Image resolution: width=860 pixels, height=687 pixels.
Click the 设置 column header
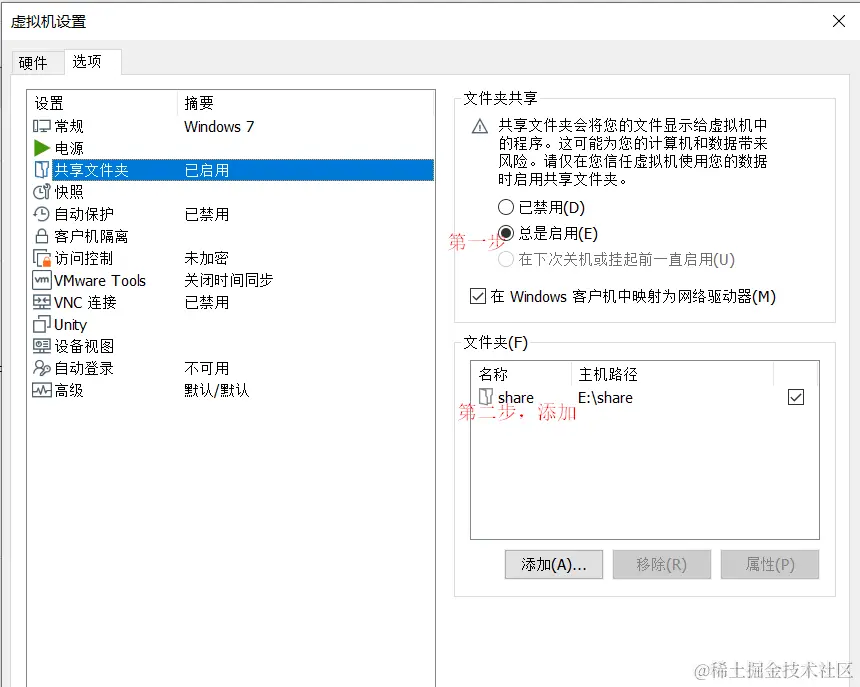[49, 103]
